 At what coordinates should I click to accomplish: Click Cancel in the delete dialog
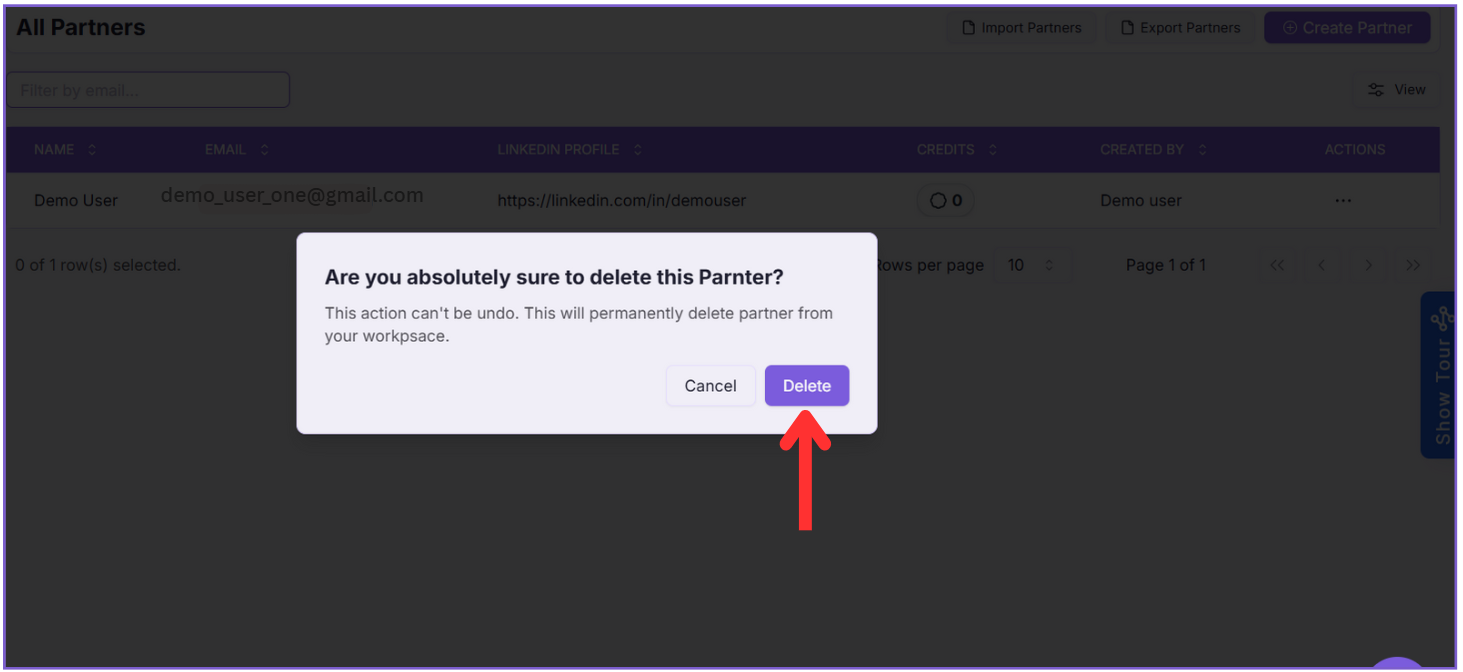point(710,386)
